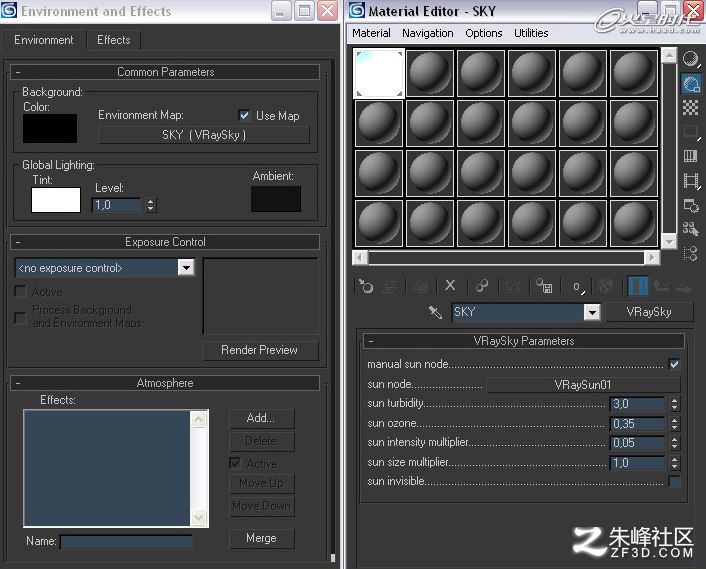Click the Global Lighting Level spinner arrows

pos(151,205)
